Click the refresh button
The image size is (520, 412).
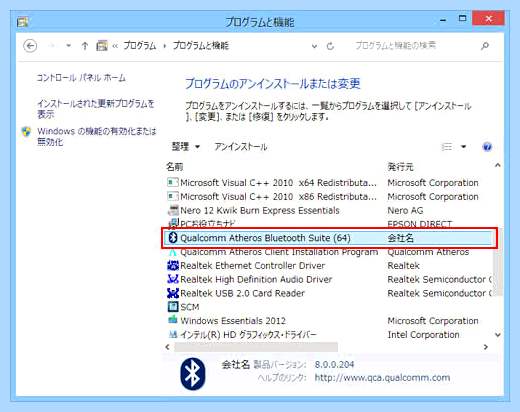[x=330, y=46]
